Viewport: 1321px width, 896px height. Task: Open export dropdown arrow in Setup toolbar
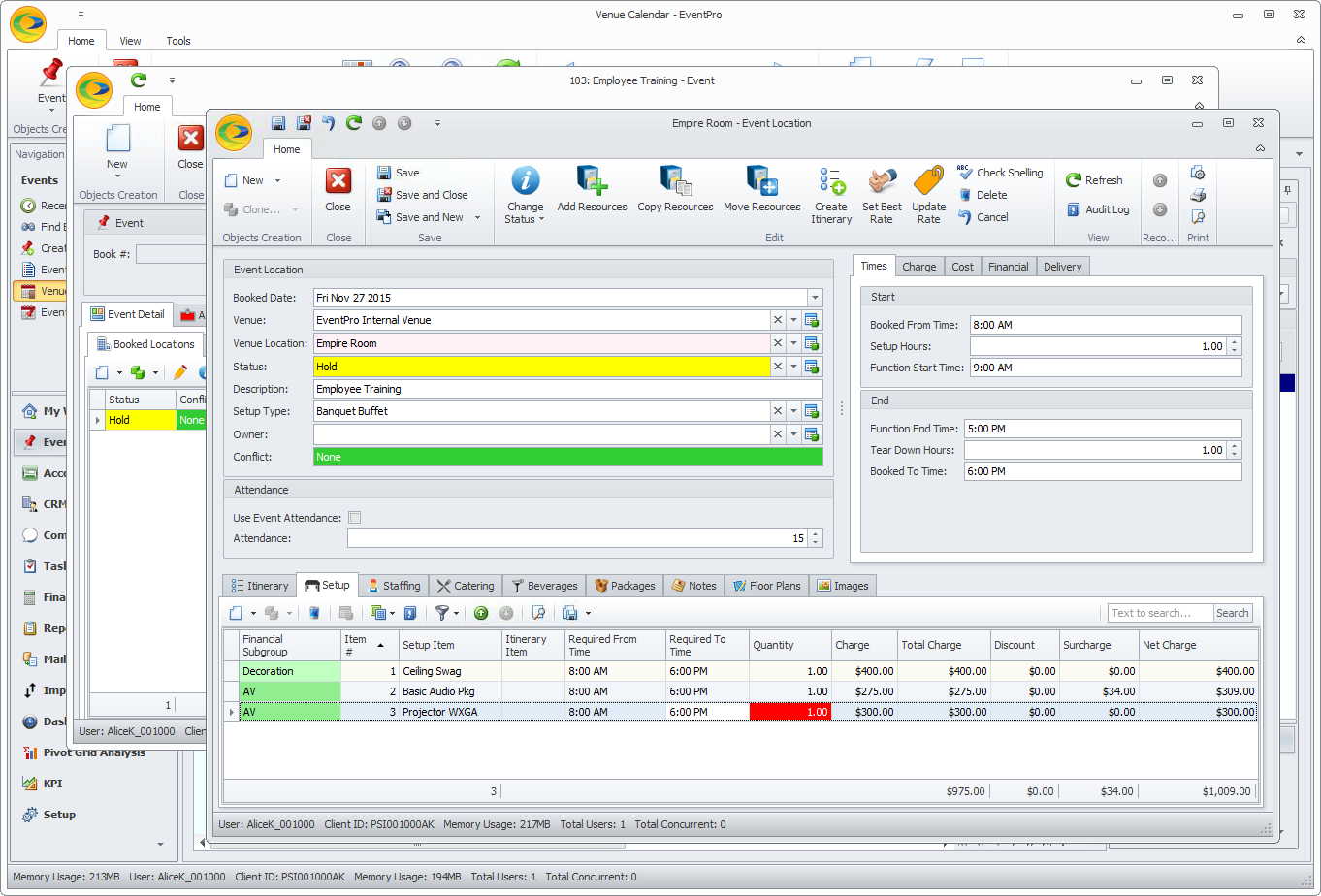[x=588, y=613]
